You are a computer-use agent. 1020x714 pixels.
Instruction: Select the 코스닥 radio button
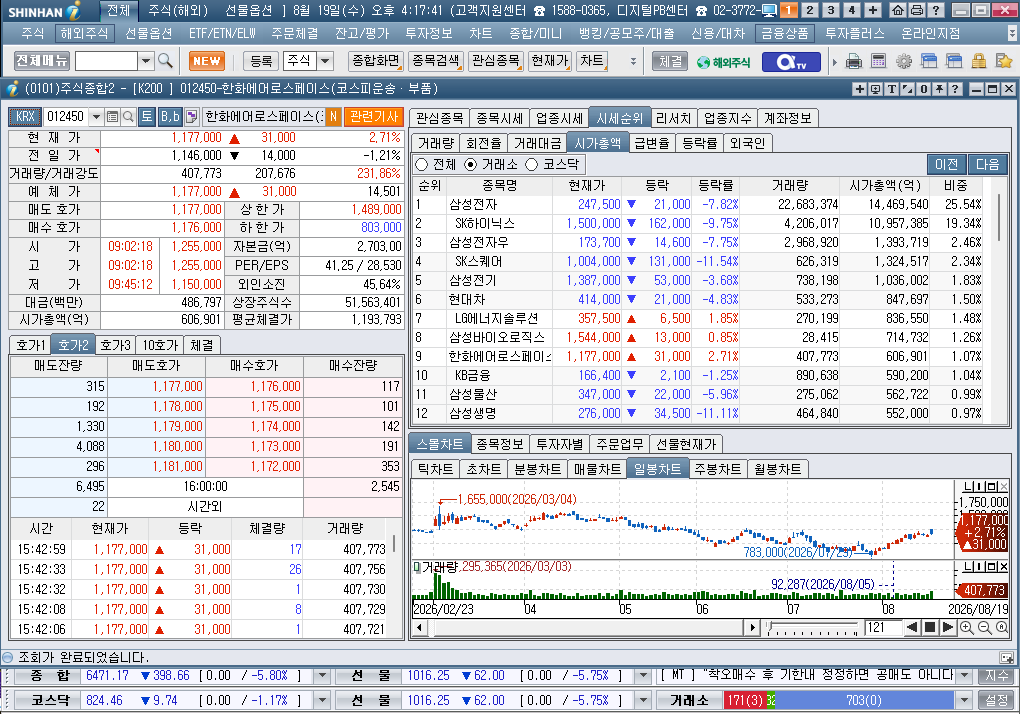click(x=531, y=165)
